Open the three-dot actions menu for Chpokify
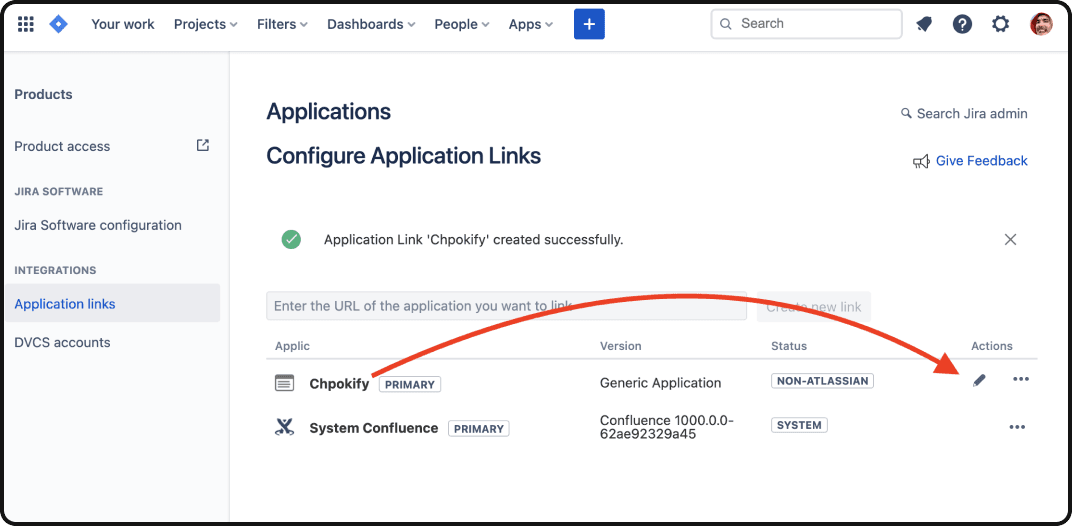 [1021, 379]
